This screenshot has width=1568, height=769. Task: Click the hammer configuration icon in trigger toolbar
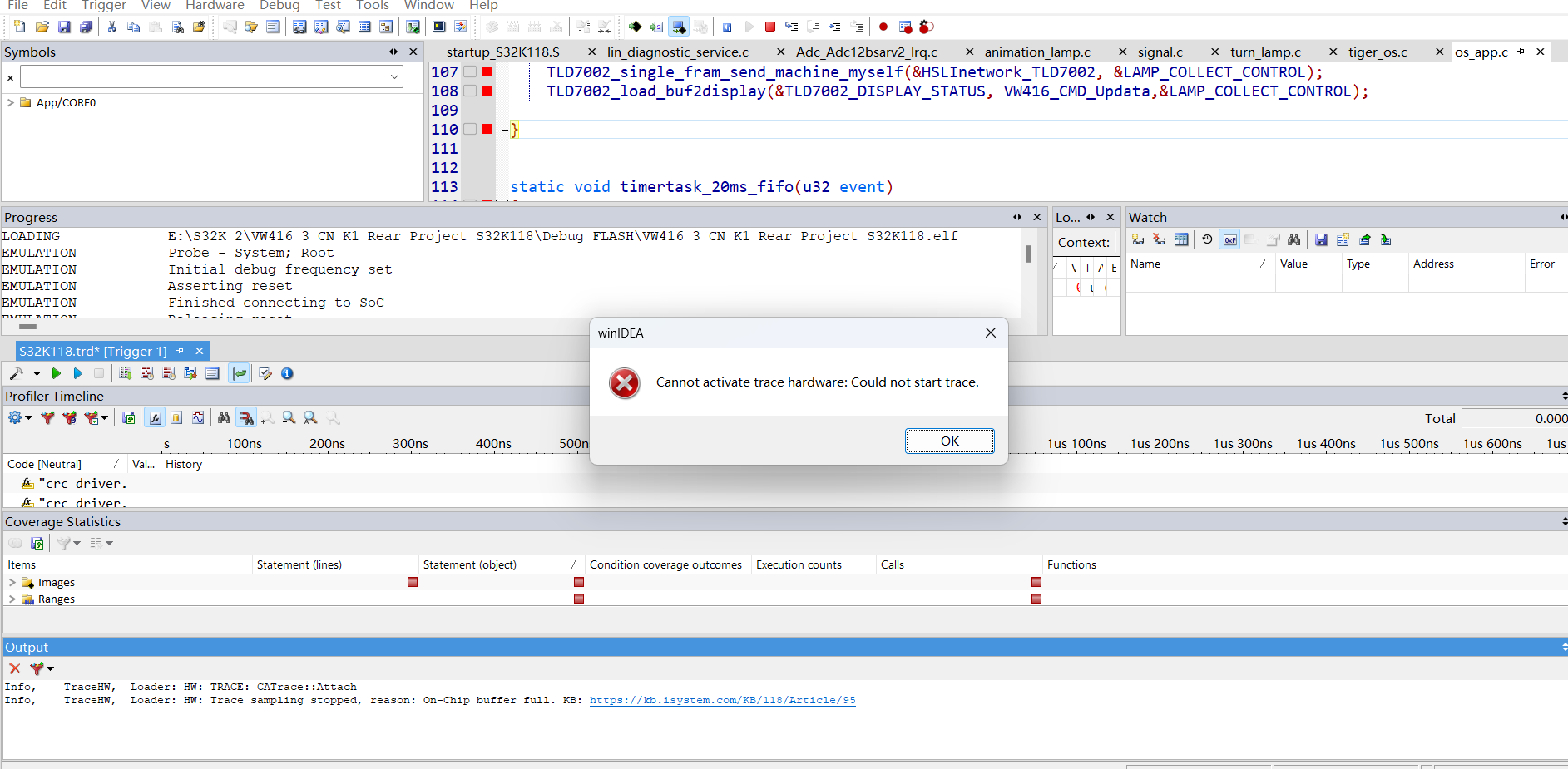click(17, 373)
